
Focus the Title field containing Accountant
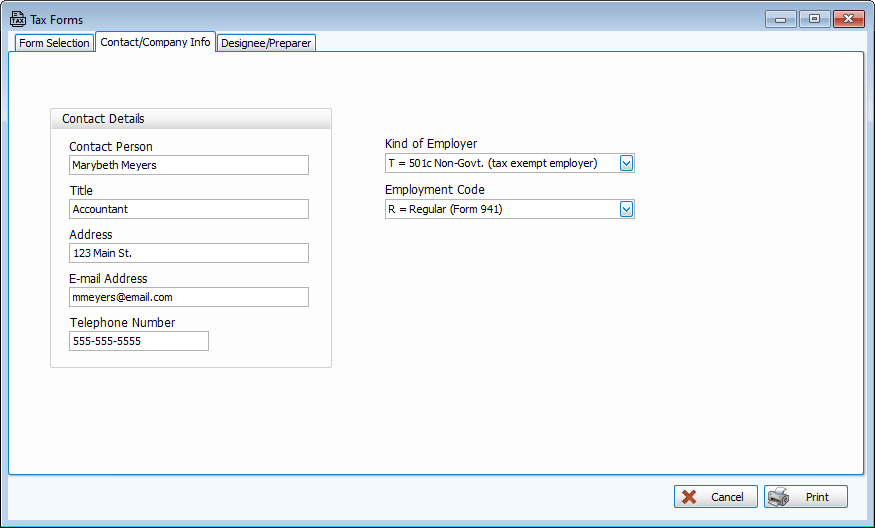[x=188, y=209]
